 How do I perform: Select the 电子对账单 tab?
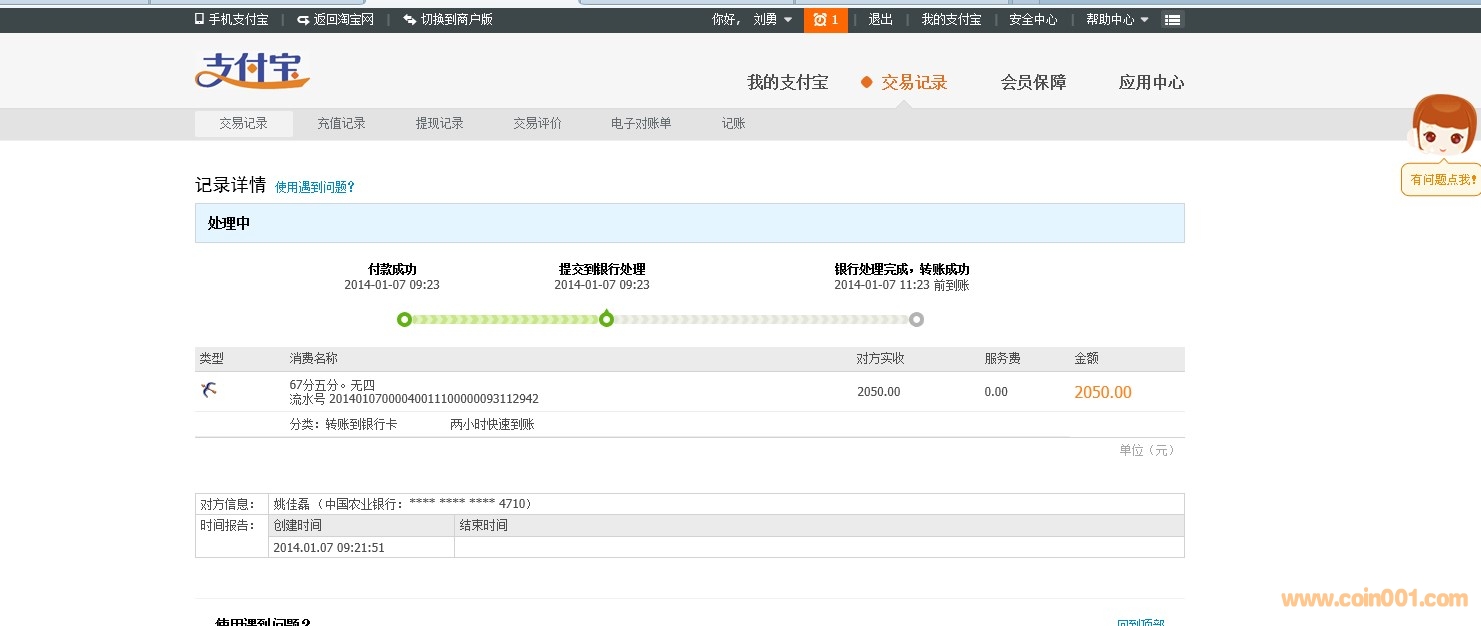click(x=641, y=124)
